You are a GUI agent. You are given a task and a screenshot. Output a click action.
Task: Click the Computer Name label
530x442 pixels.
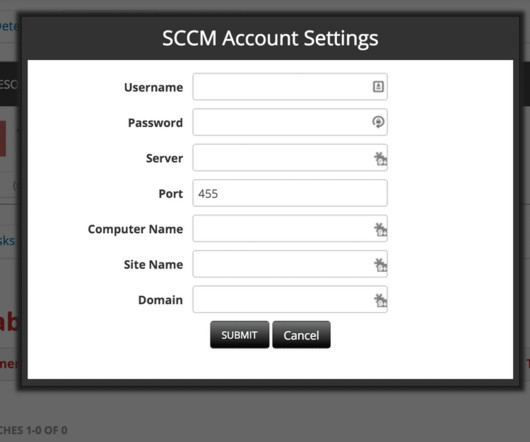[135, 229]
